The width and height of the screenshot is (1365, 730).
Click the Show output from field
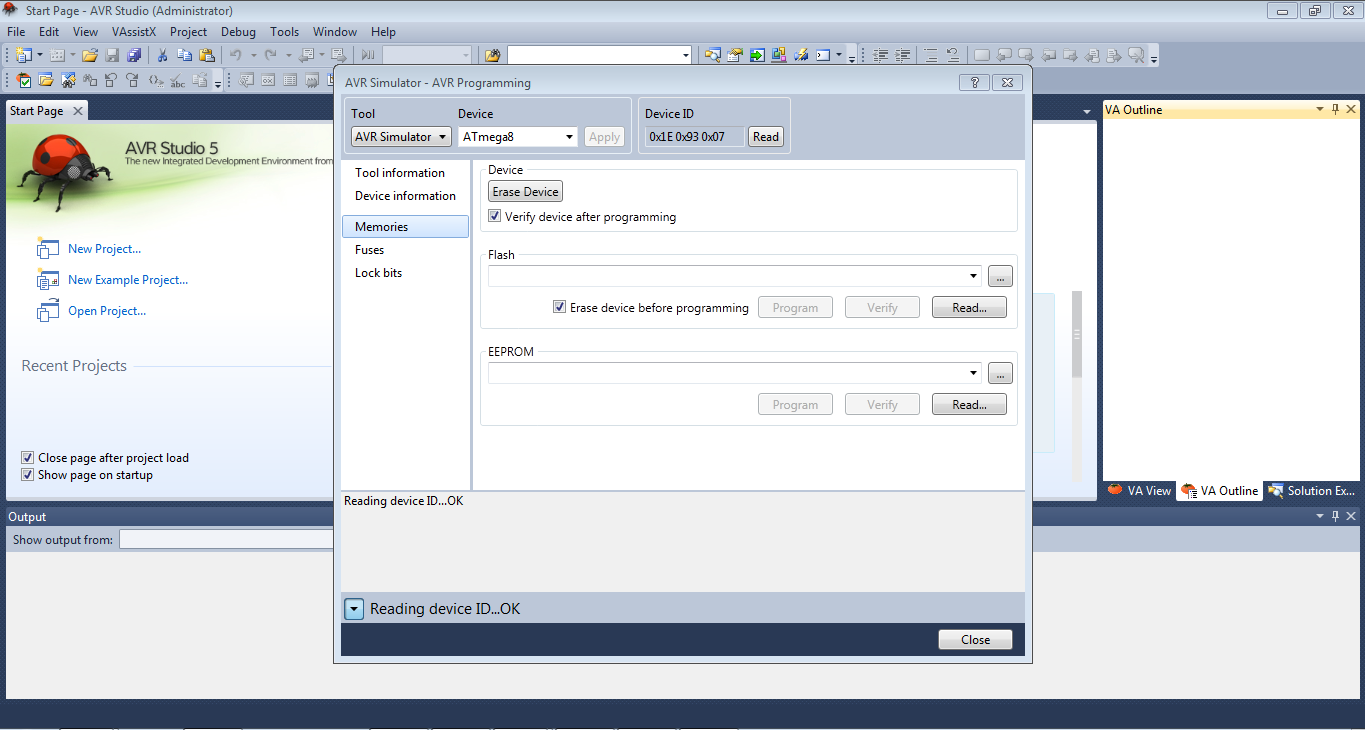(x=226, y=540)
